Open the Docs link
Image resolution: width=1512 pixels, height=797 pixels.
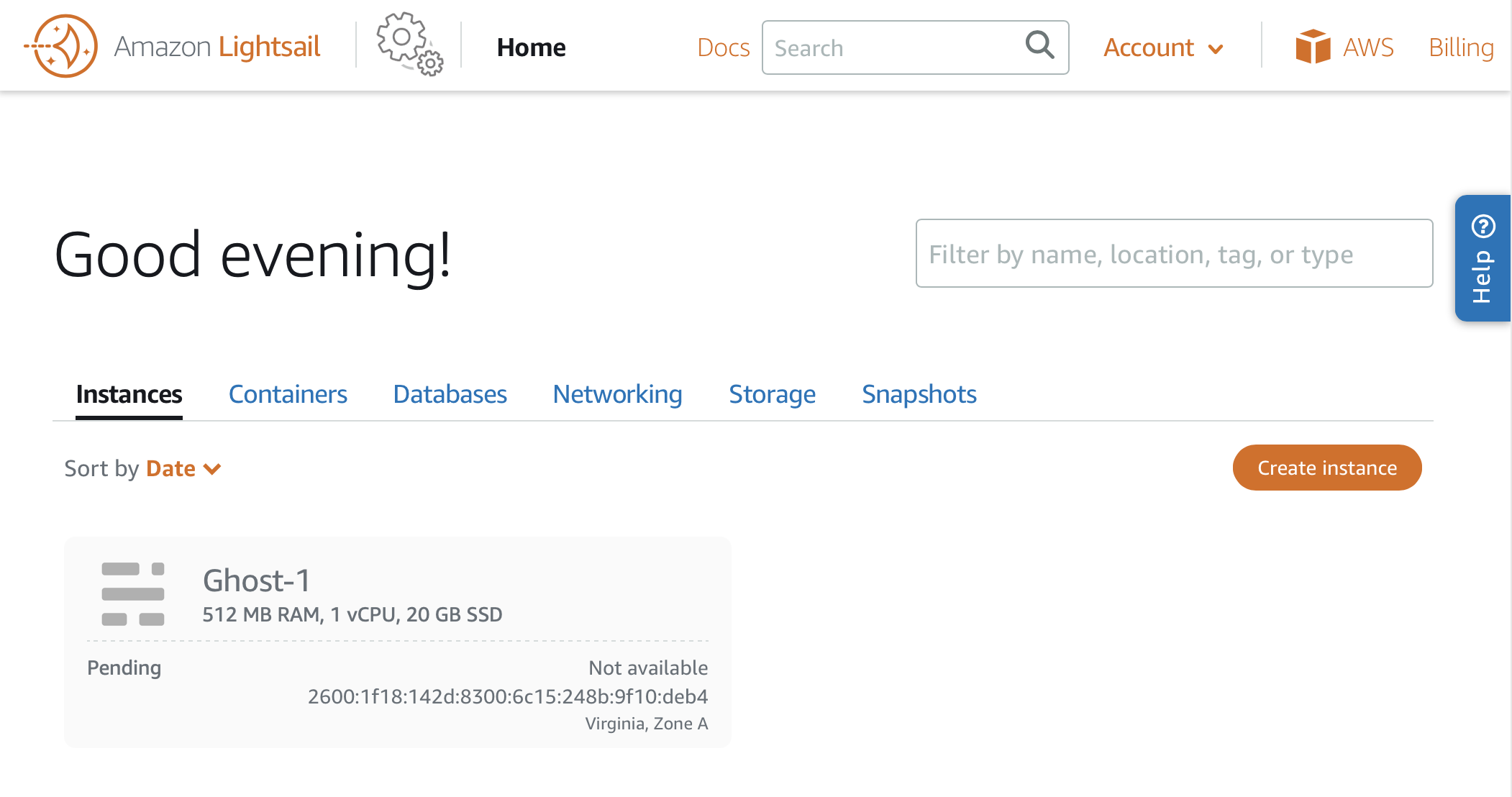(723, 47)
